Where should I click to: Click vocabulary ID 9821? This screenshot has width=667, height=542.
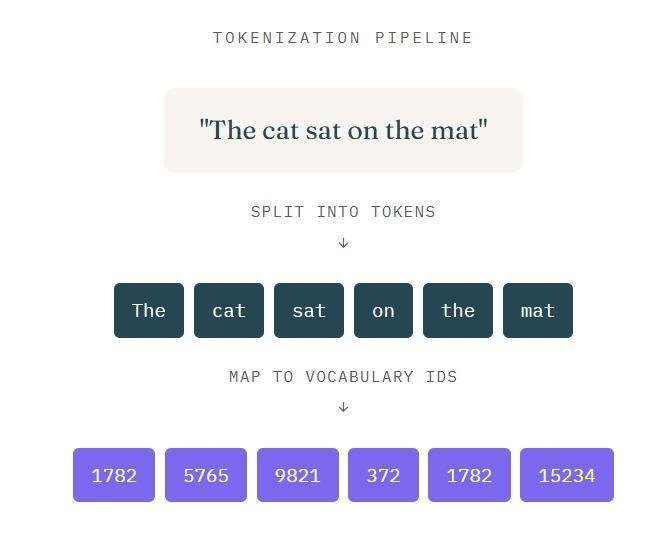click(298, 475)
